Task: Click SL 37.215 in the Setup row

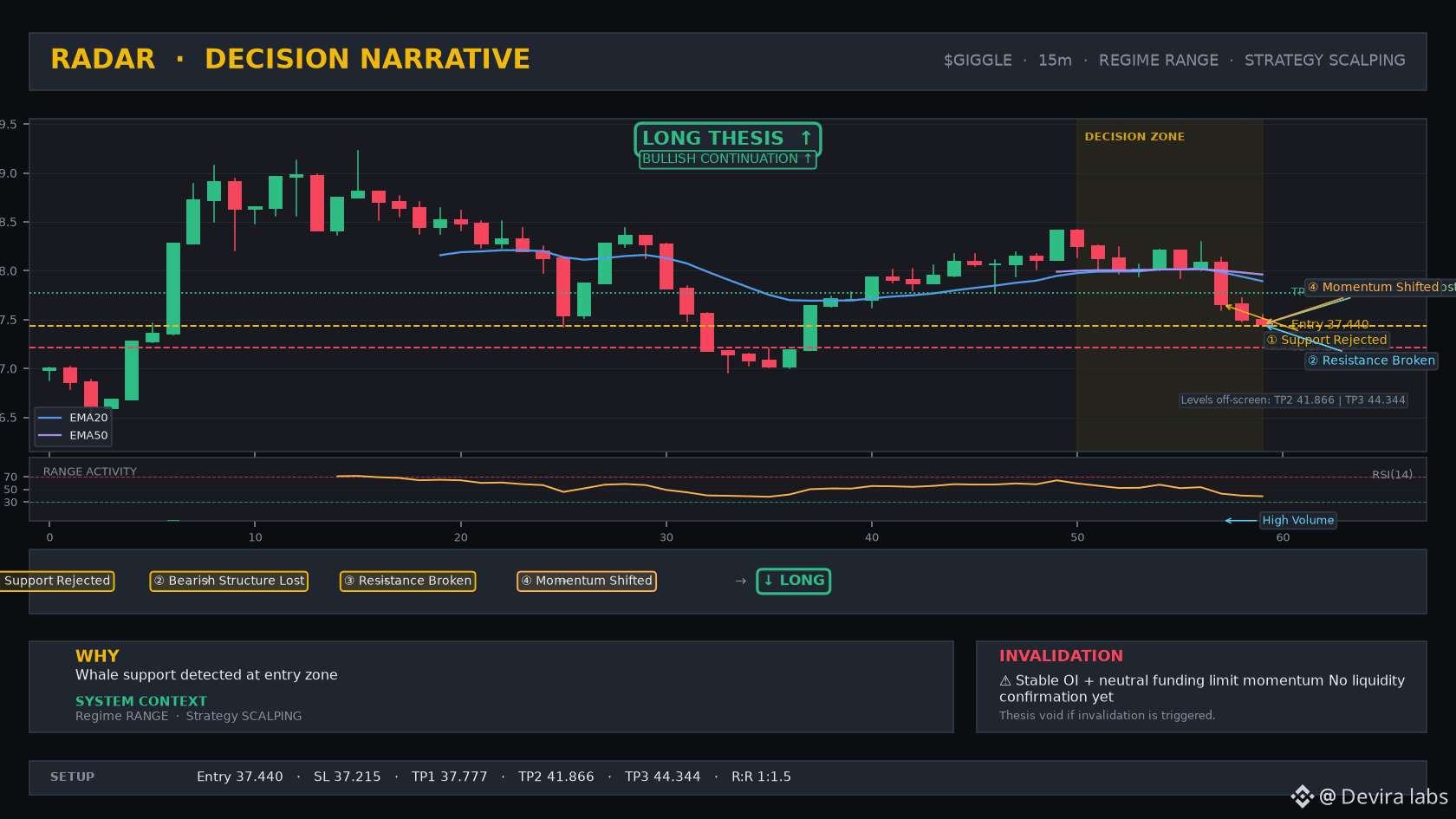Action: click(347, 777)
